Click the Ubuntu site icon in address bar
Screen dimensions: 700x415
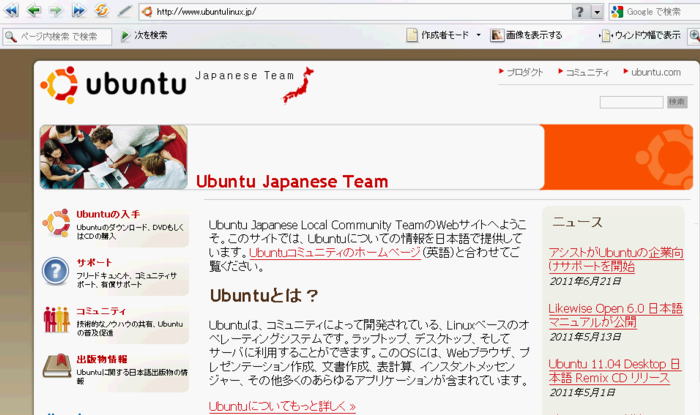tap(147, 12)
